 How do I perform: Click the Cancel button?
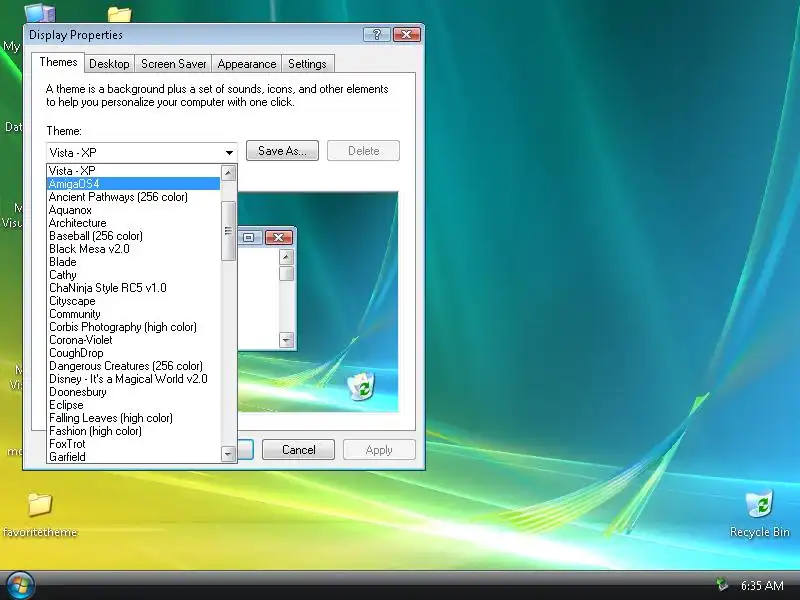click(298, 449)
